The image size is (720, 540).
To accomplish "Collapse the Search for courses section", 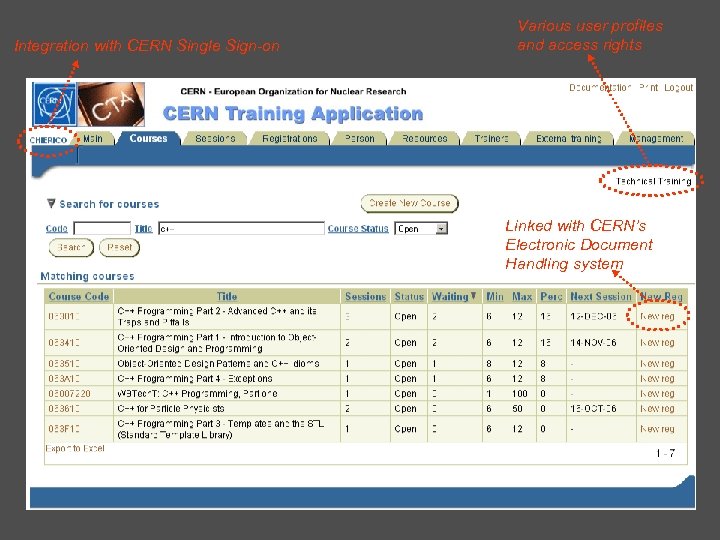I will tap(51, 203).
